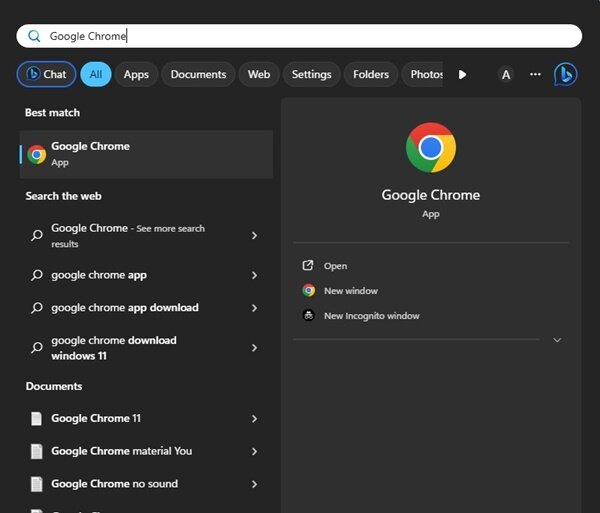The image size is (600, 513).
Task: Open the 'Google Chrome material You' document
Action: 146,451
